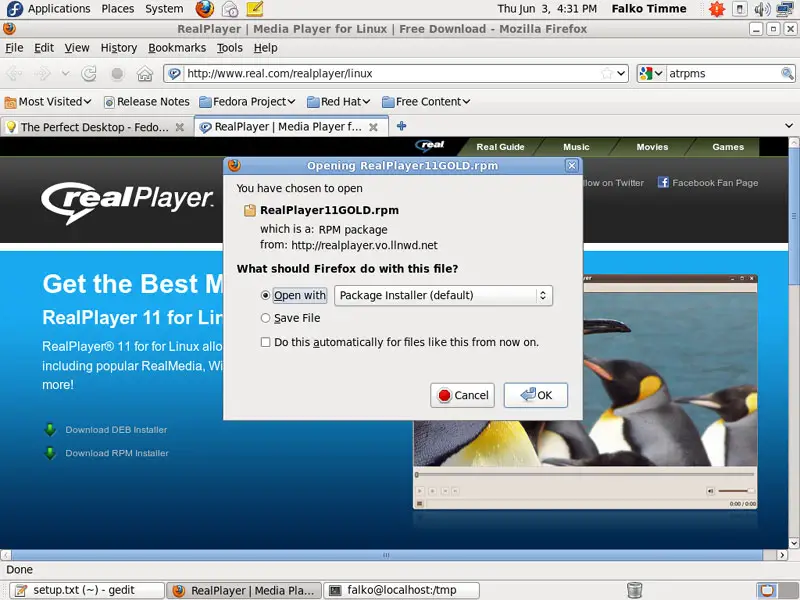
Task: Expand the Free Content bookmarks folder
Action: [426, 102]
